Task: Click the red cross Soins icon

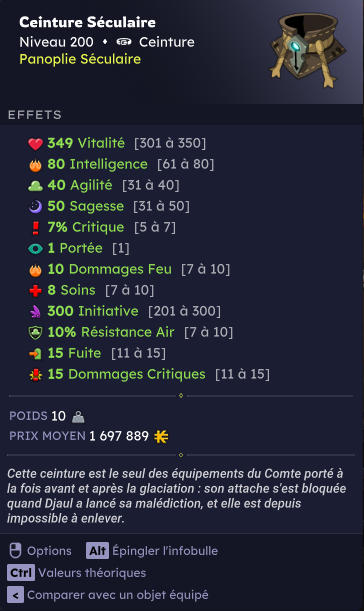Action: (x=35, y=291)
